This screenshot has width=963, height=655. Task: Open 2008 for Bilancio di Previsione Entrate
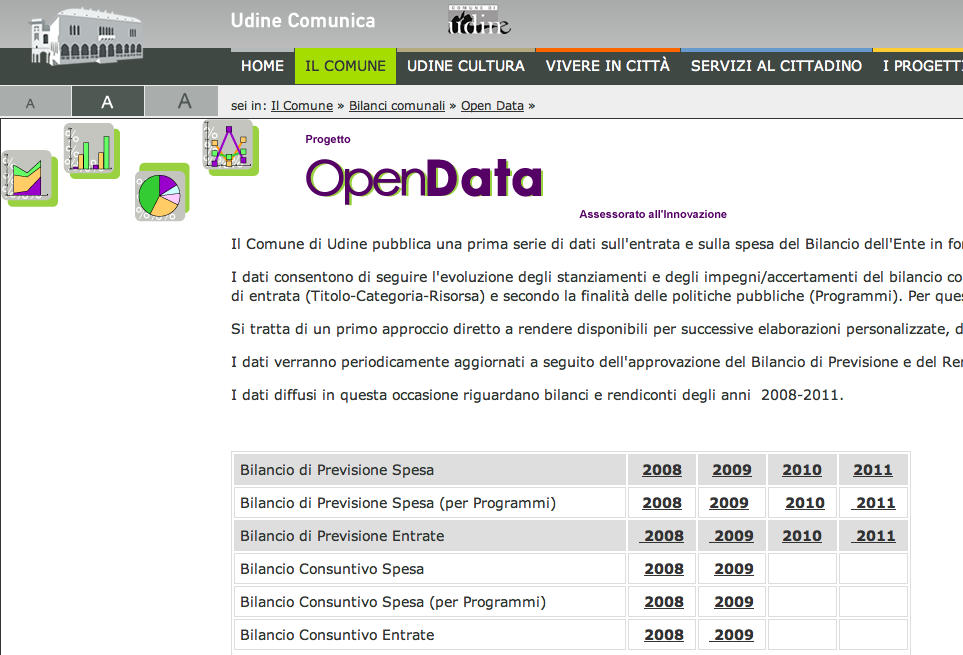coord(662,536)
